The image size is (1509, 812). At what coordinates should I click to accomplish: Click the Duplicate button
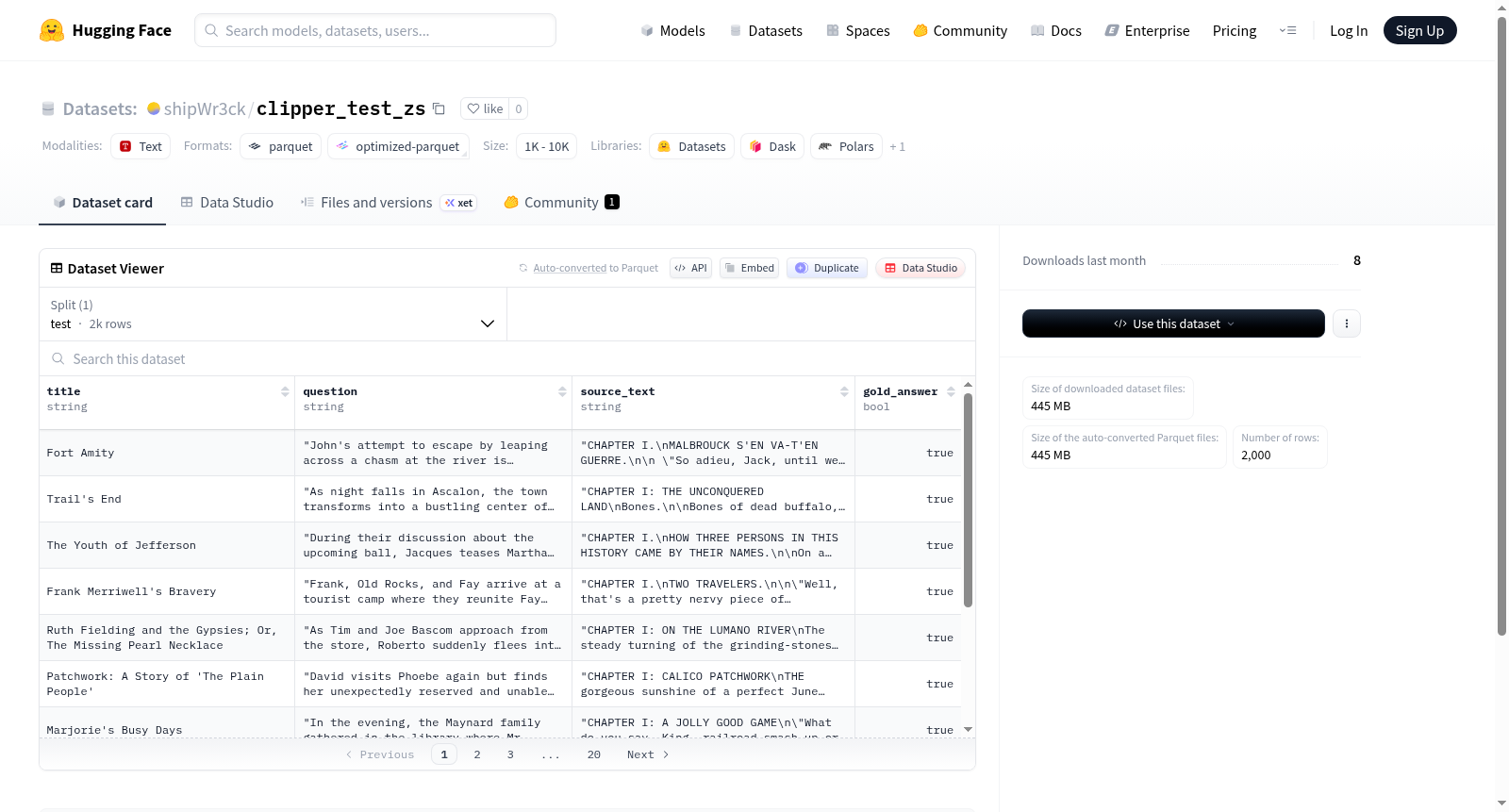[827, 268]
